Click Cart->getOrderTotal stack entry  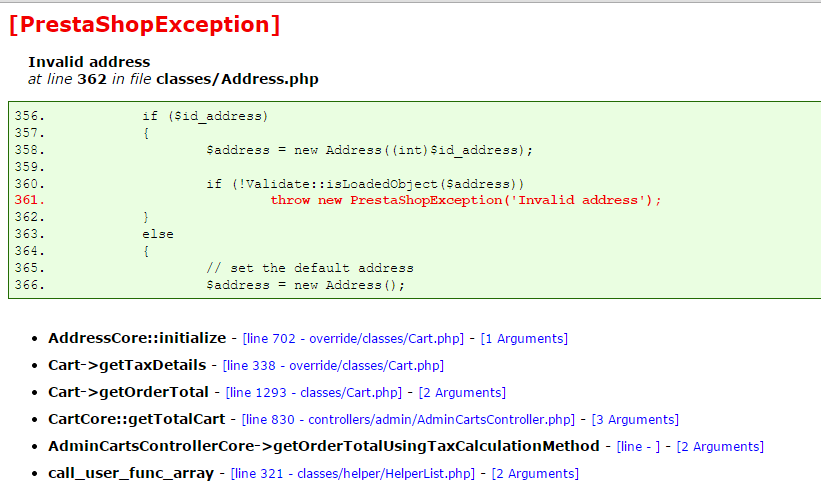coord(128,392)
